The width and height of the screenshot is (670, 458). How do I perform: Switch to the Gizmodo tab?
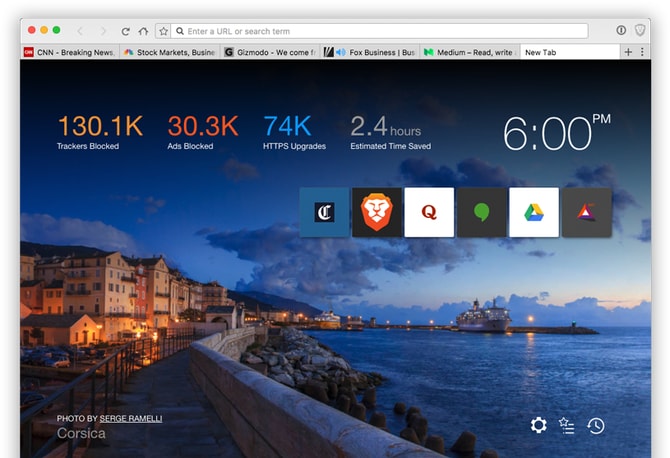[x=270, y=52]
